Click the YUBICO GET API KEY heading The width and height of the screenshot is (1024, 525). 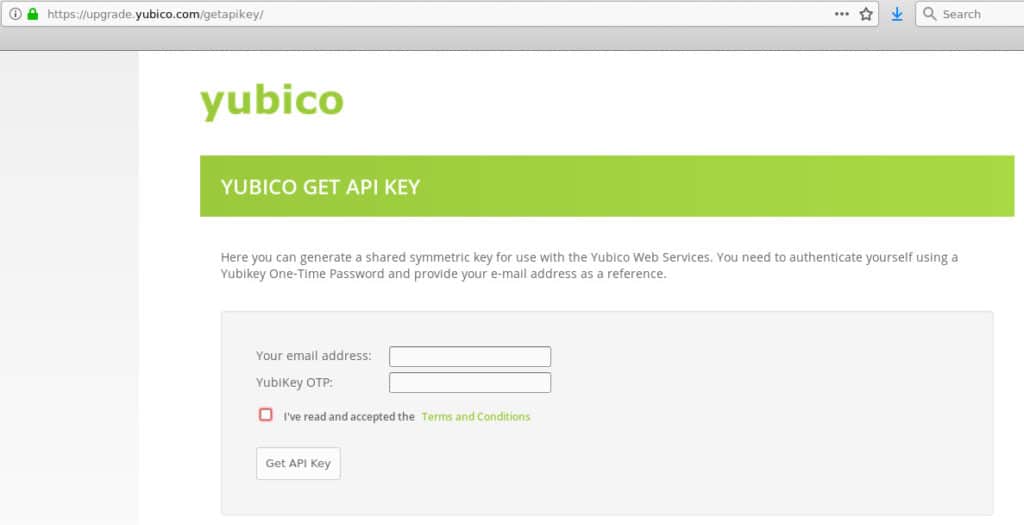click(320, 187)
